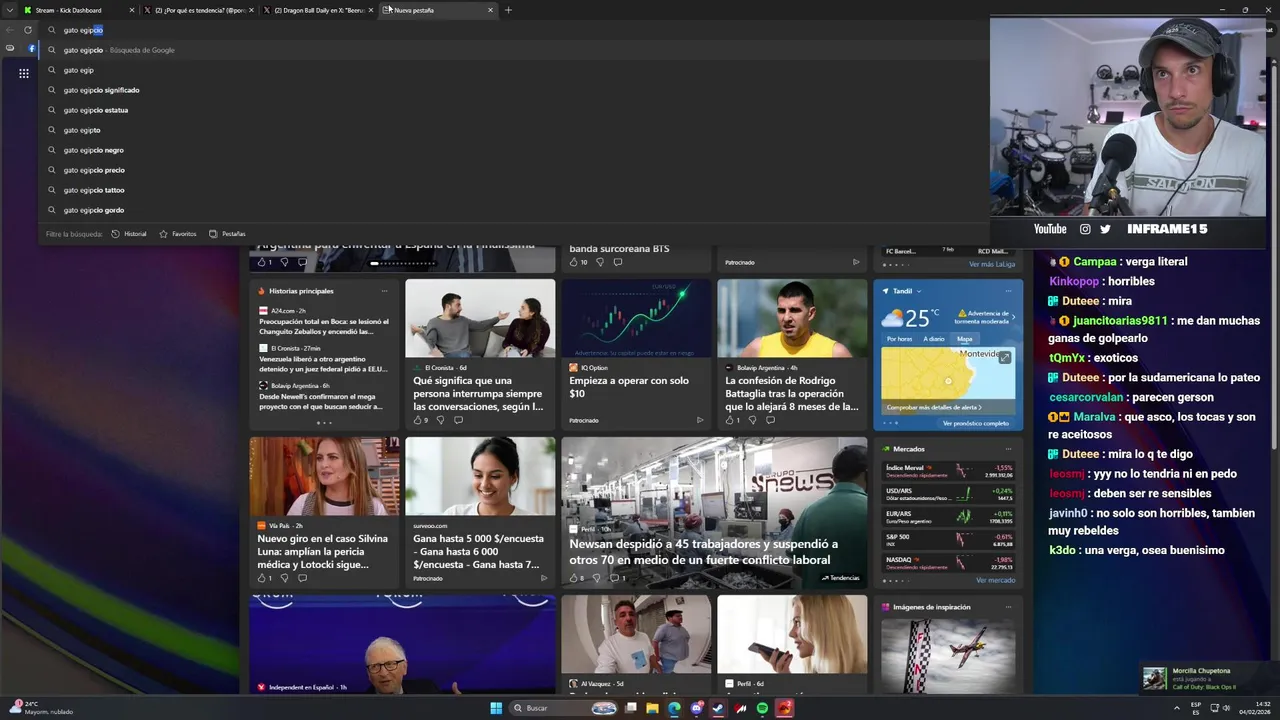This screenshot has width=1280, height=720.
Task: Open the EUR/ARS market row
Action: [x=948, y=517]
